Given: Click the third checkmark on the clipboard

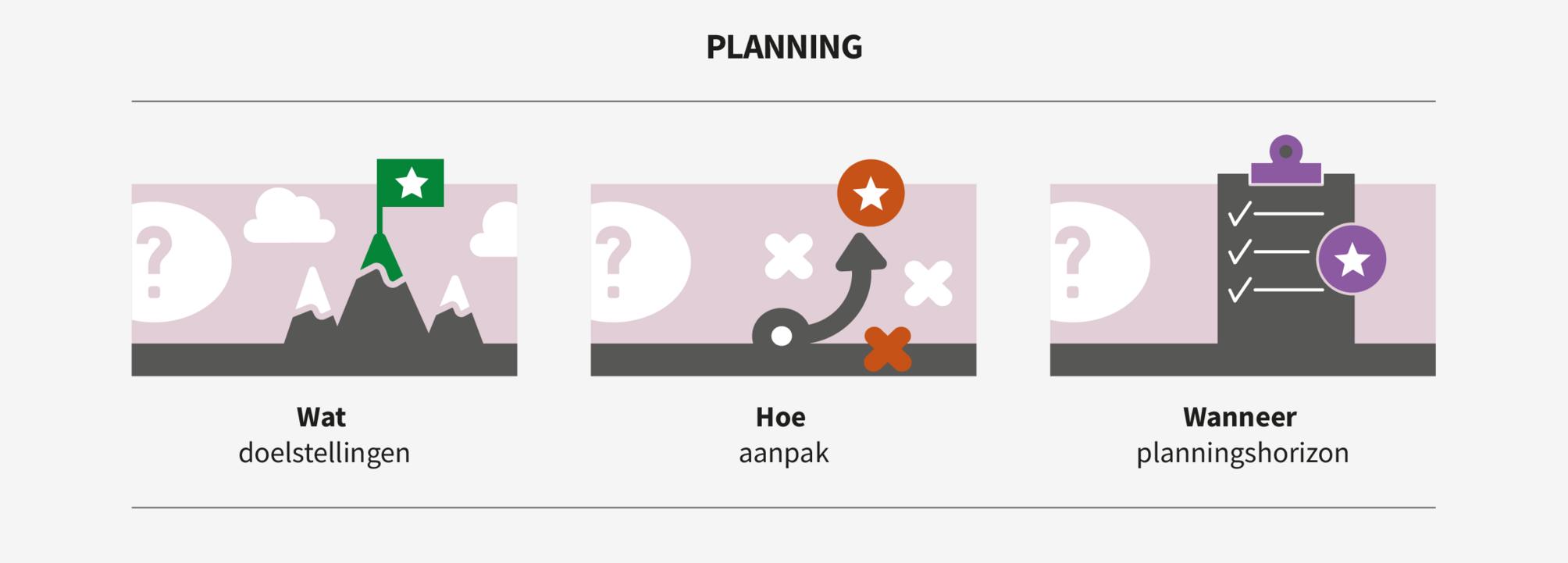Looking at the screenshot, I should click(x=1238, y=290).
